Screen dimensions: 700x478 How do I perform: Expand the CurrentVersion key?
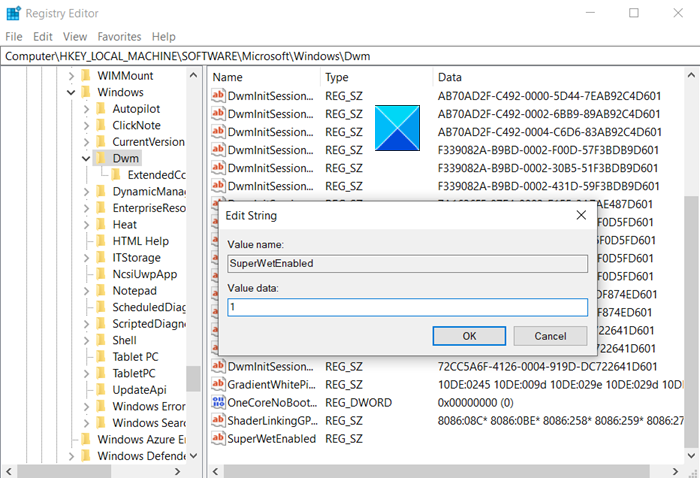point(86,142)
